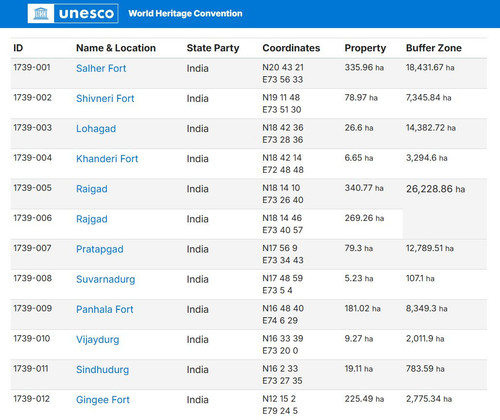Click the unesco wordmark in header

tap(86, 14)
